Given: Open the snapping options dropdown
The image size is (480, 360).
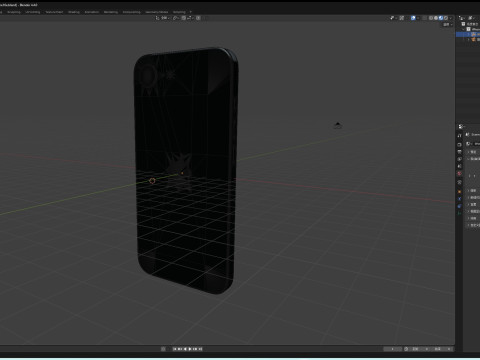Looking at the screenshot, I should pyautogui.click(x=190, y=18).
